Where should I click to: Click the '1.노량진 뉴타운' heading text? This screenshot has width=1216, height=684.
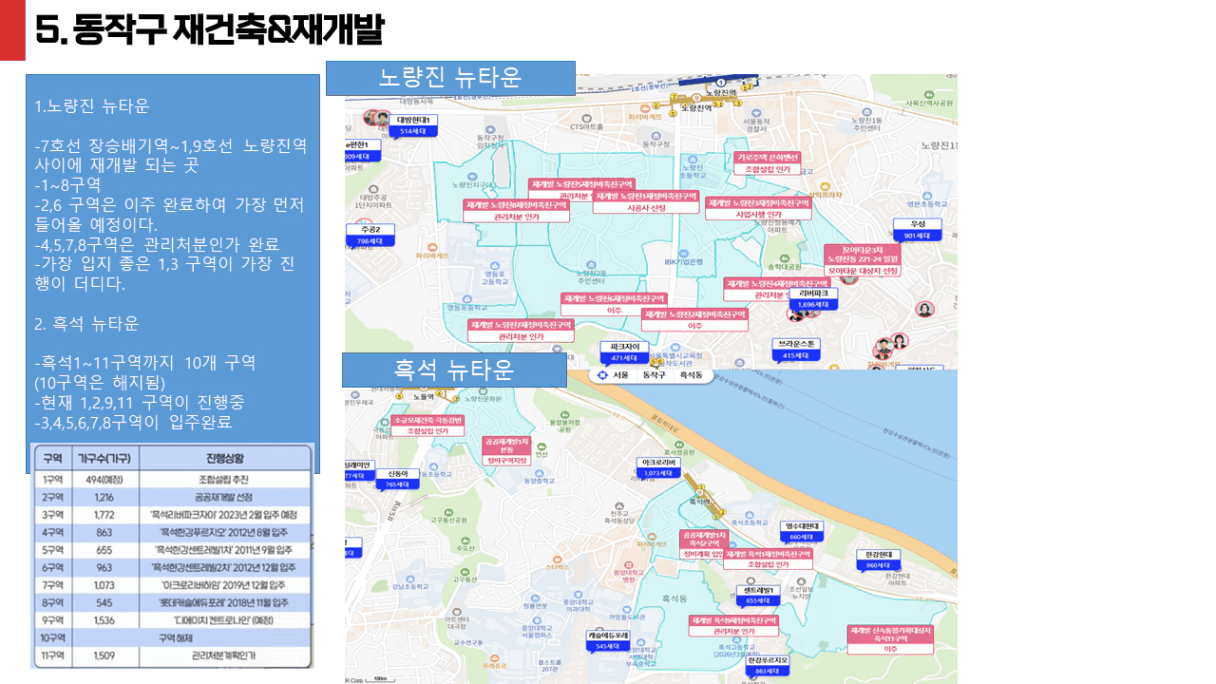point(92,106)
